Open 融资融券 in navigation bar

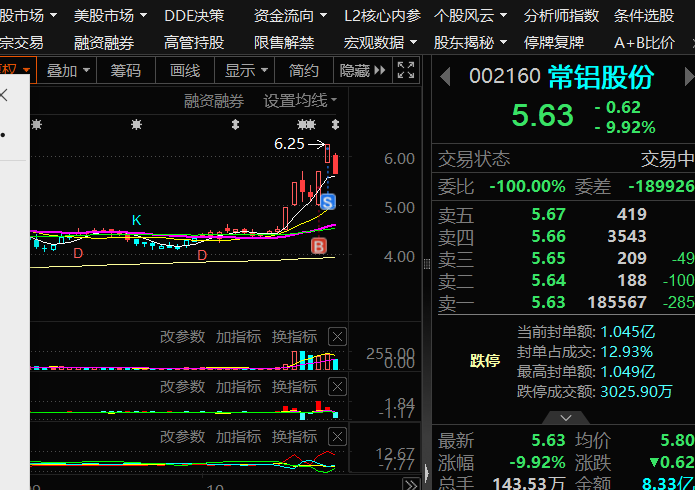[x=104, y=43]
